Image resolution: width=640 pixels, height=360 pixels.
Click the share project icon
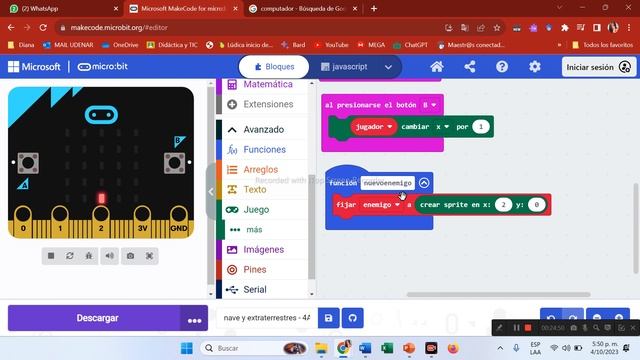point(469,67)
